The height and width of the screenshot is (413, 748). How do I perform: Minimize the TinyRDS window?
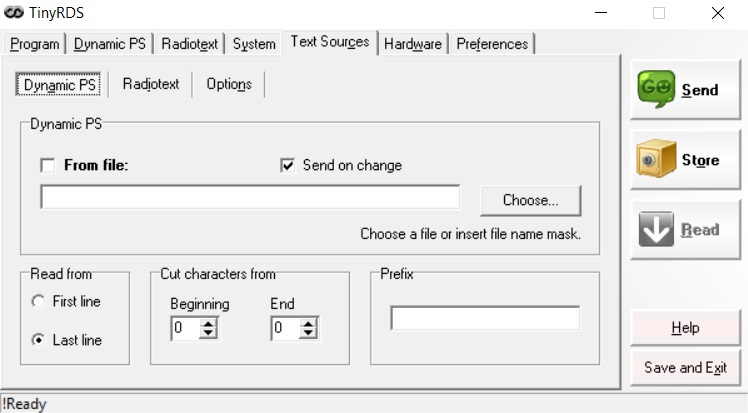(x=601, y=13)
